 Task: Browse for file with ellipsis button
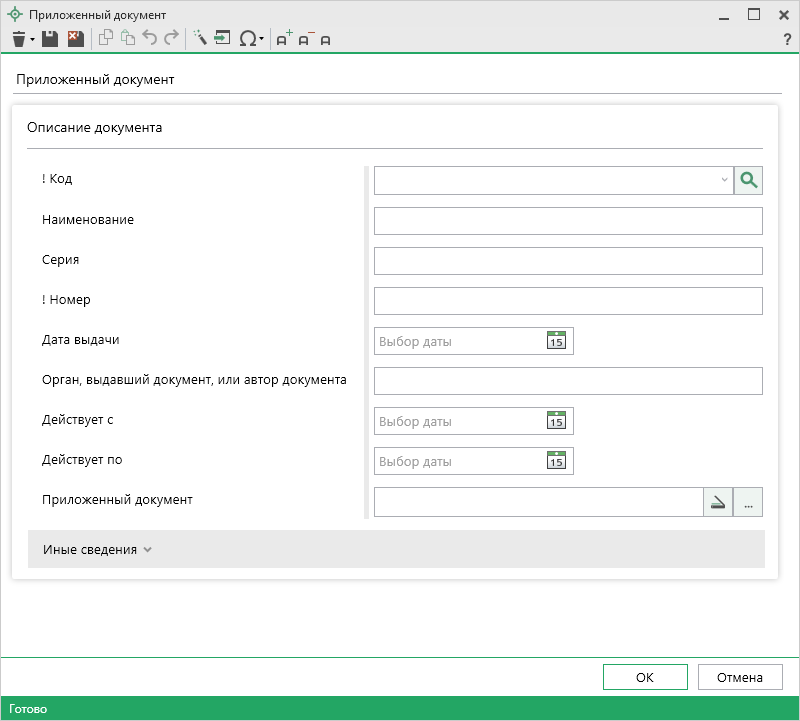pyautogui.click(x=748, y=502)
